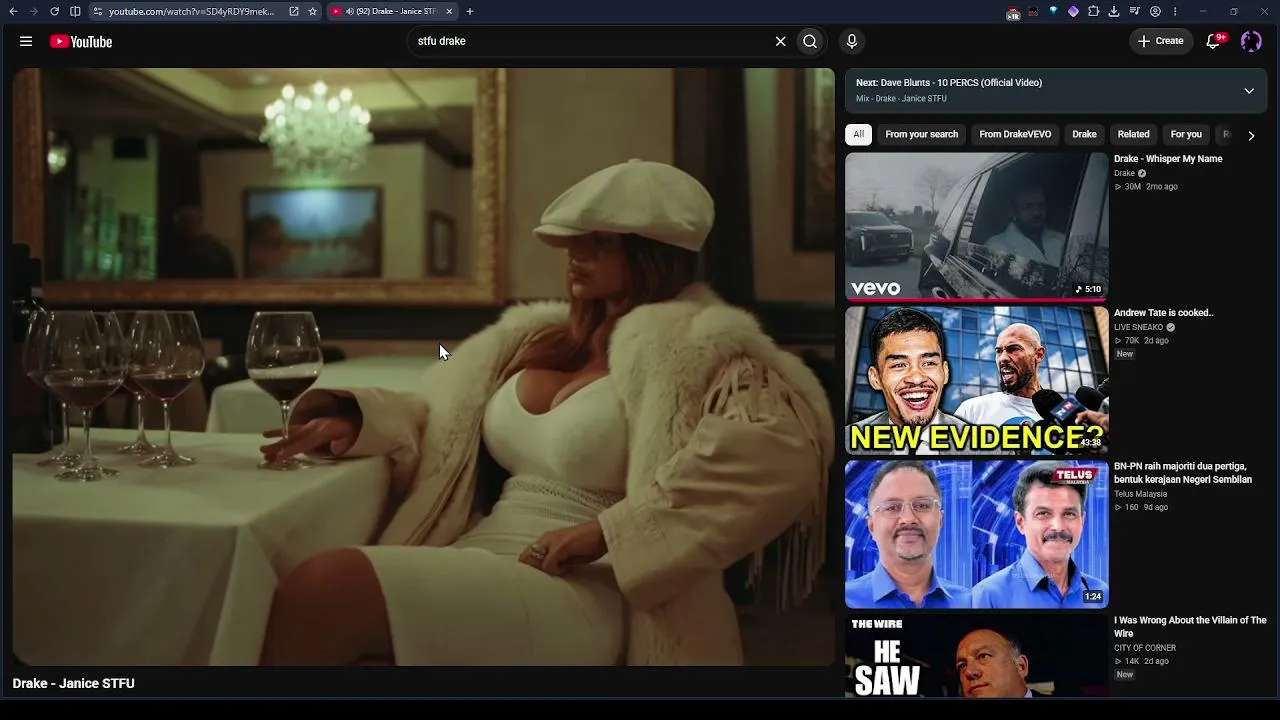Select the 'All' filter chip
Image resolution: width=1280 pixels, height=720 pixels.
(858, 134)
